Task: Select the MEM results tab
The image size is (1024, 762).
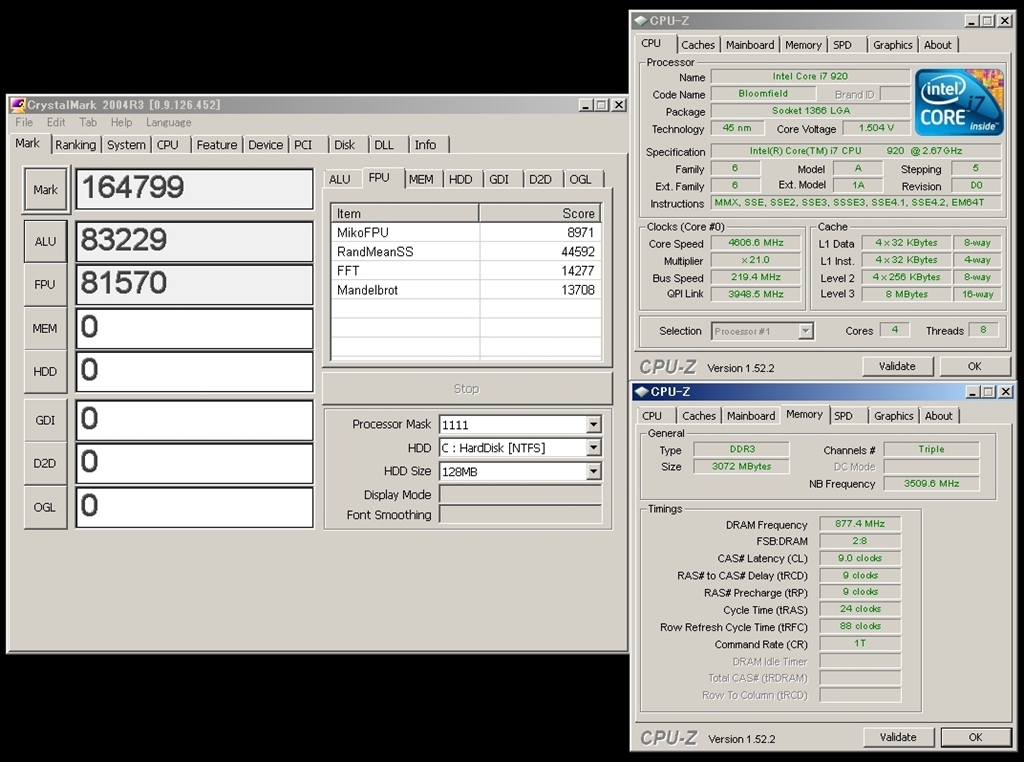Action: [x=421, y=179]
